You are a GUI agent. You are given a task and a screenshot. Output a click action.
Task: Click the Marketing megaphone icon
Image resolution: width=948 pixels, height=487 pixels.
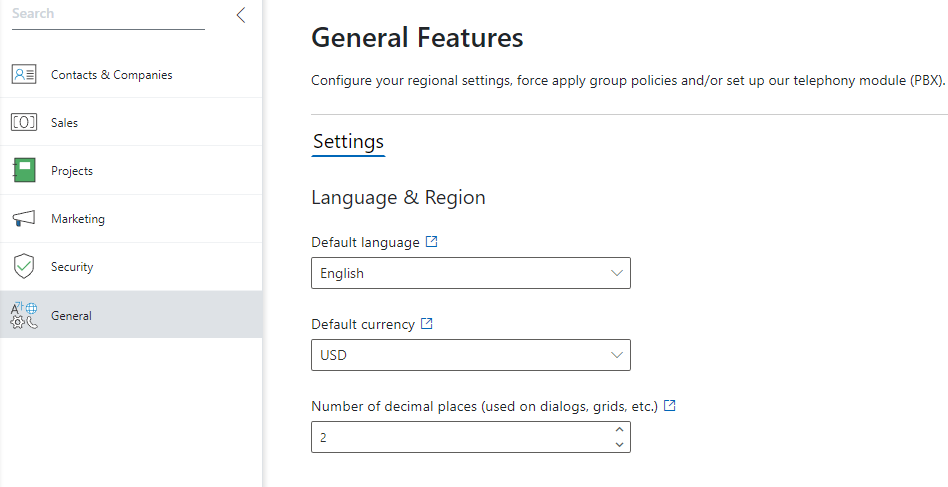pos(24,218)
